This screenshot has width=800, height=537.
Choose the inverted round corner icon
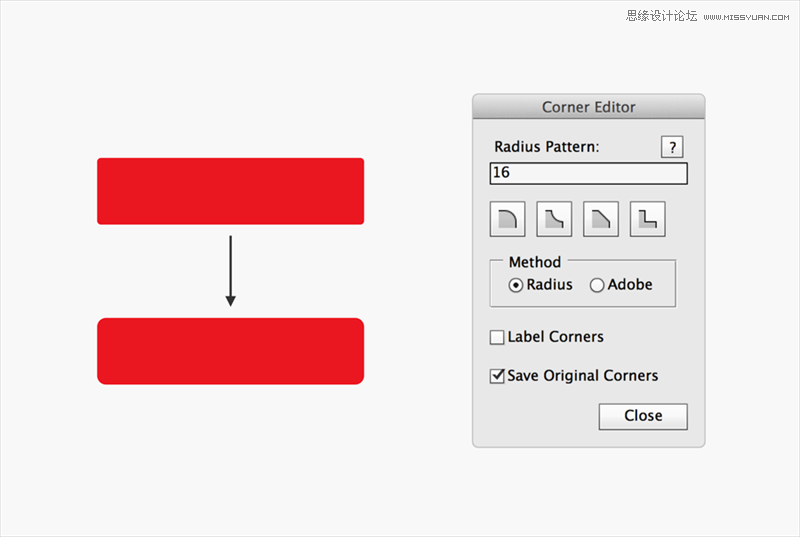tap(554, 219)
